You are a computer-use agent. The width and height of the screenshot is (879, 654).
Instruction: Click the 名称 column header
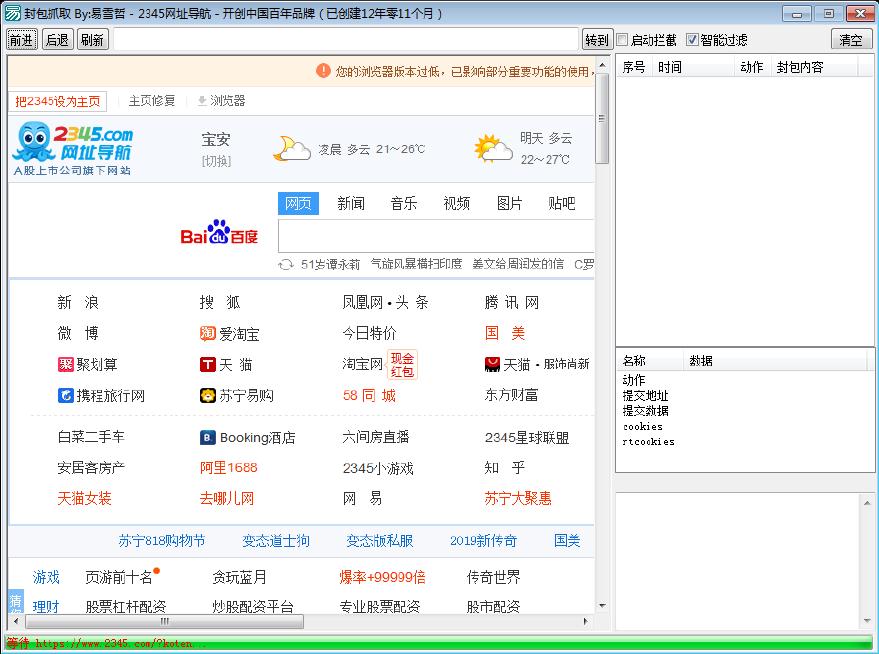(650, 361)
